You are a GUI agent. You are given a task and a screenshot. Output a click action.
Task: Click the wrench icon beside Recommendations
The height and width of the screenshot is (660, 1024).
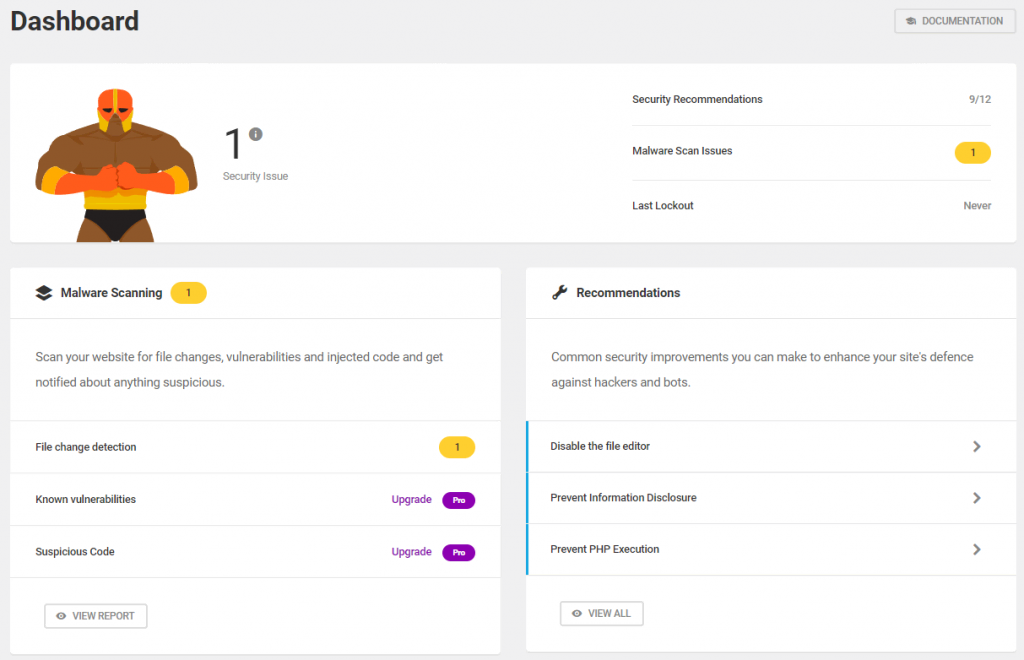pyautogui.click(x=561, y=292)
